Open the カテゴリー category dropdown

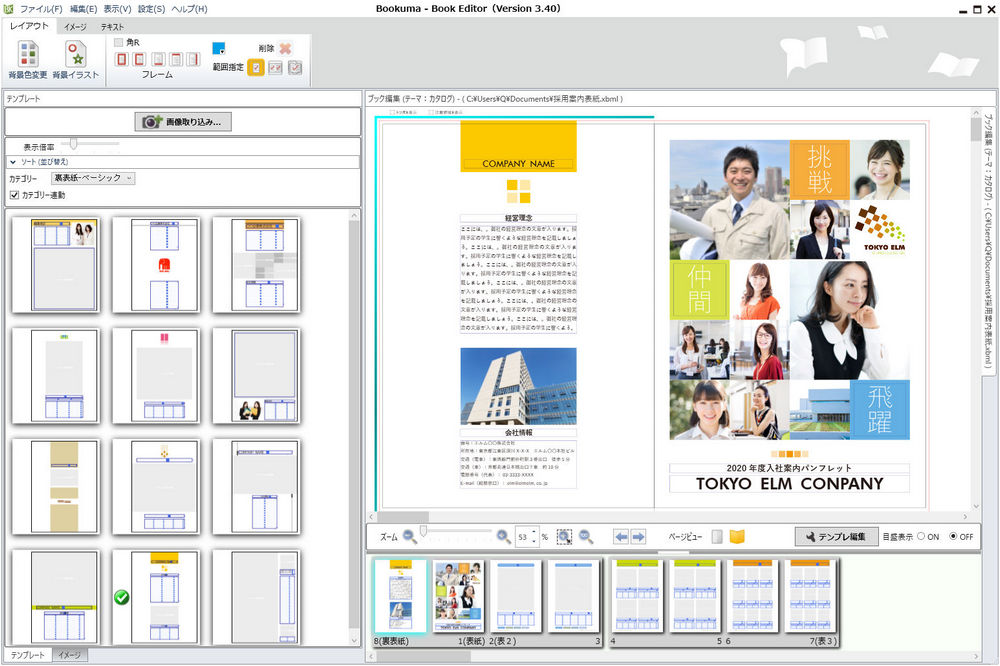(x=94, y=178)
